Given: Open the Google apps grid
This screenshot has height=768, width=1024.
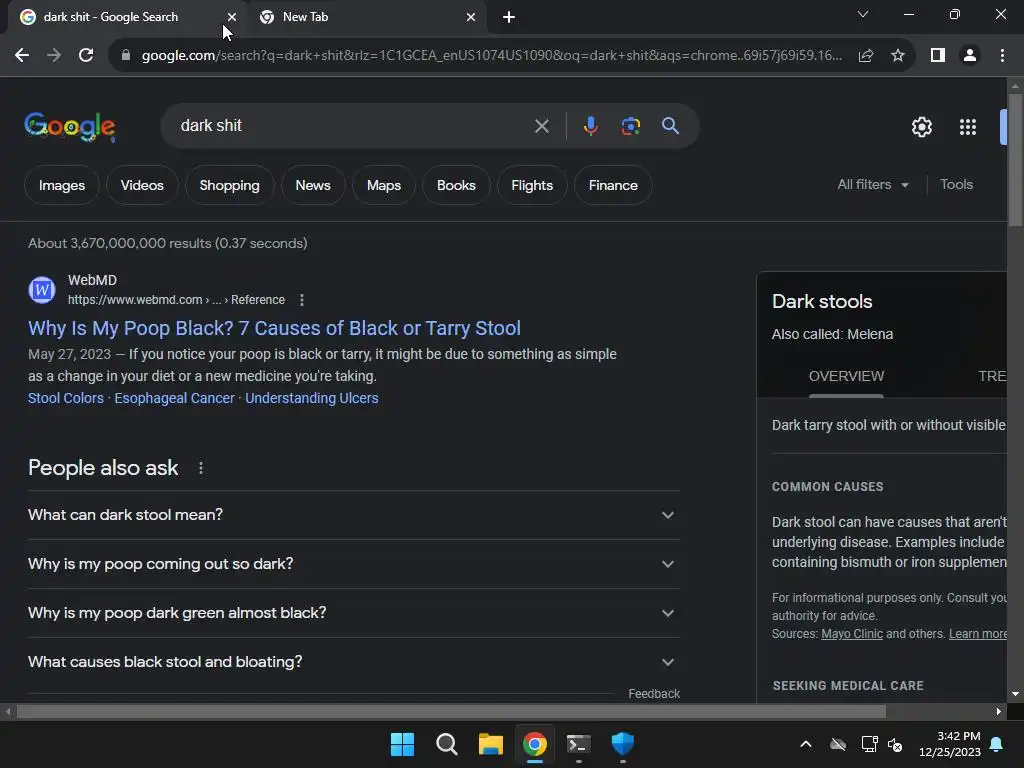Looking at the screenshot, I should pos(968,127).
